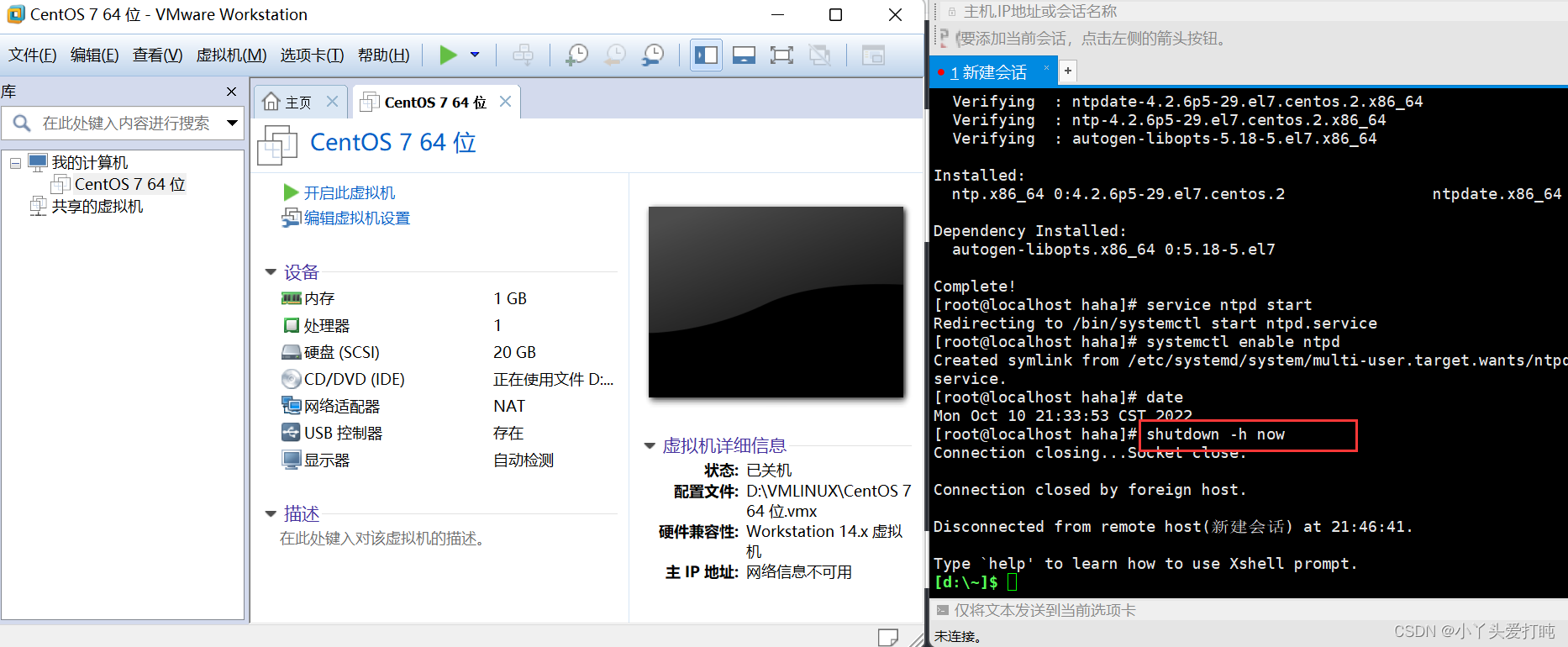Click the Xshell terminal prompt line
Viewport: 1568px width, 647px height.
click(976, 581)
